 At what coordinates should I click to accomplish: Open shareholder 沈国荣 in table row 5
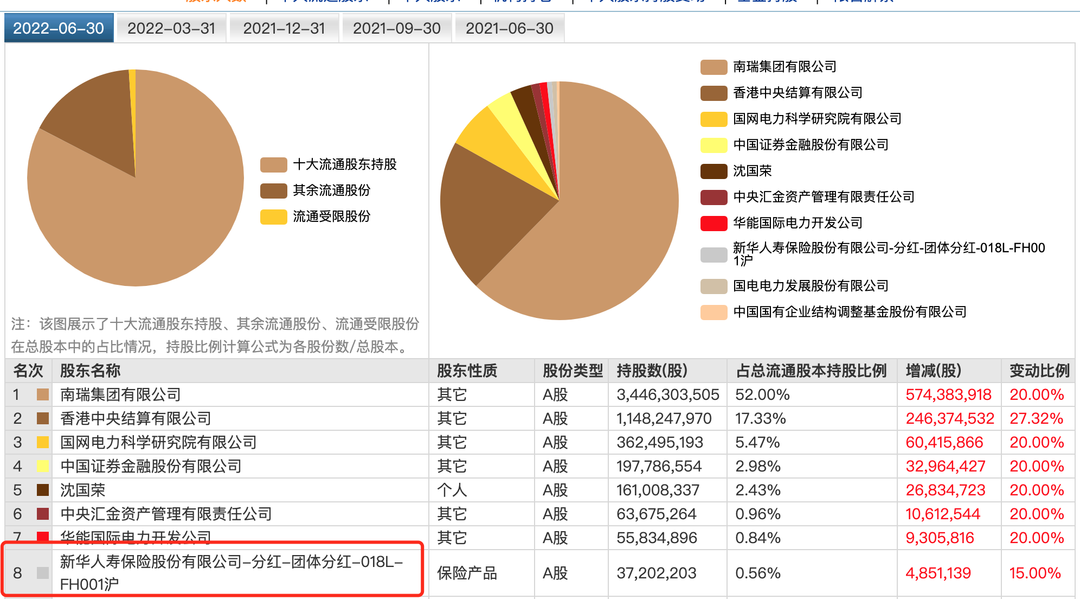[x=83, y=491]
